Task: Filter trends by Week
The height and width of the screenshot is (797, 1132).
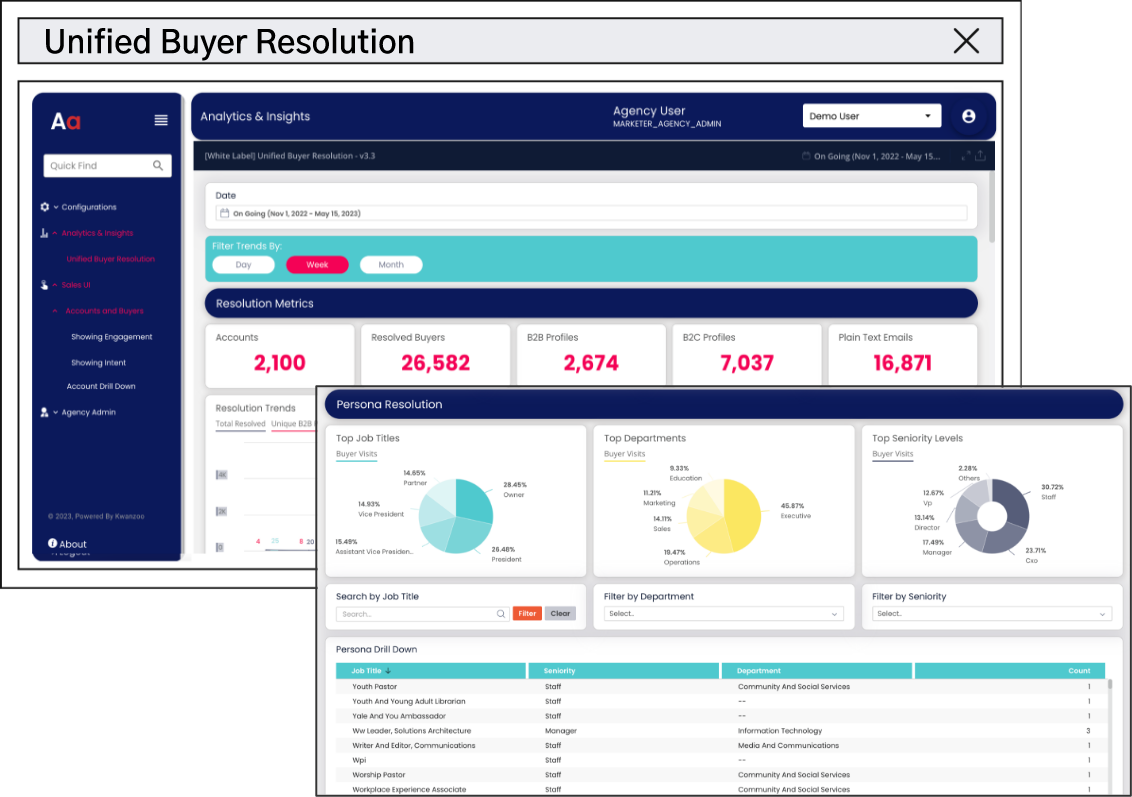Action: (x=317, y=265)
